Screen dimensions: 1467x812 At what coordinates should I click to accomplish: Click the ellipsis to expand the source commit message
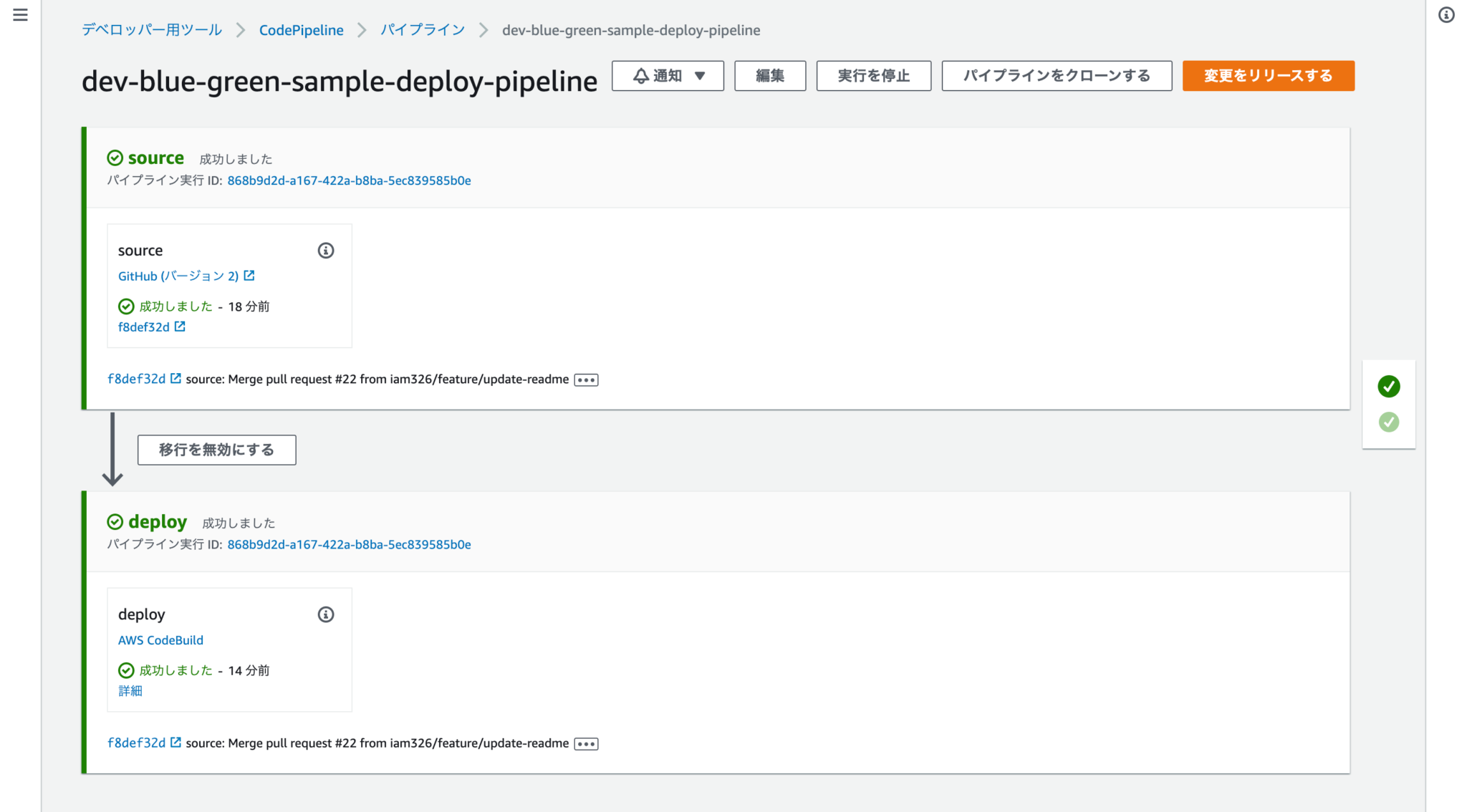586,380
